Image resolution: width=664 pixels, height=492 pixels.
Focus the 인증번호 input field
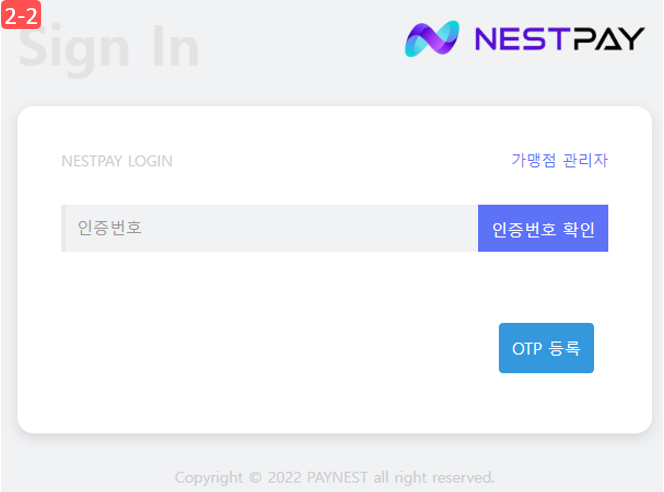[269, 228]
